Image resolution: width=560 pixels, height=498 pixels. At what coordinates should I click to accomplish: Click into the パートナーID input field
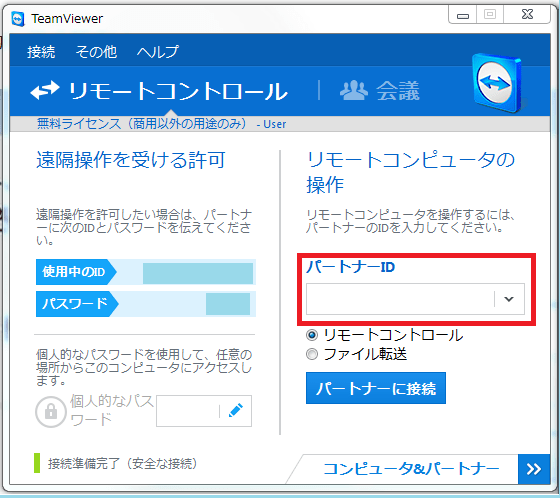(x=400, y=299)
